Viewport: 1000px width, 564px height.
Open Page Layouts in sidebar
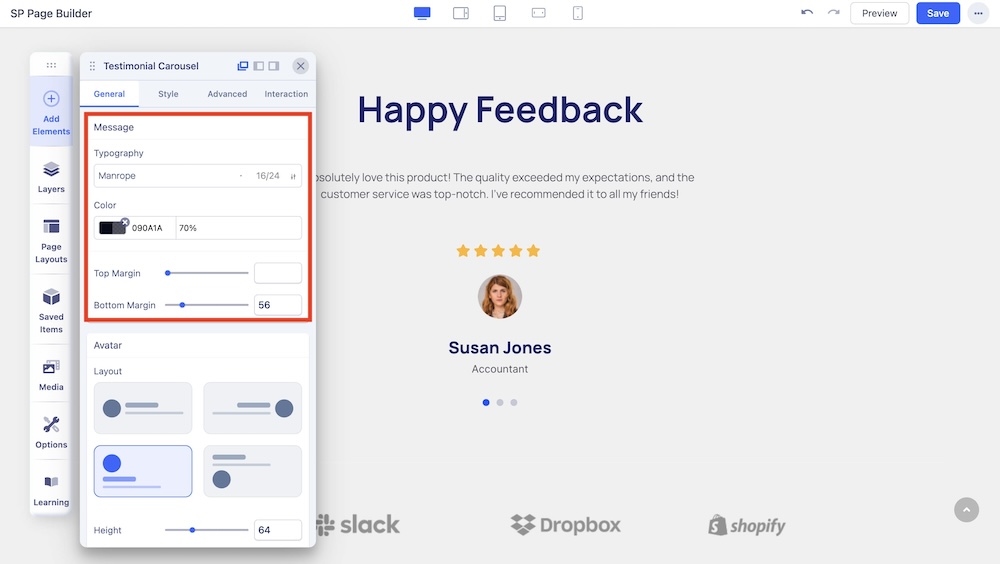point(51,240)
